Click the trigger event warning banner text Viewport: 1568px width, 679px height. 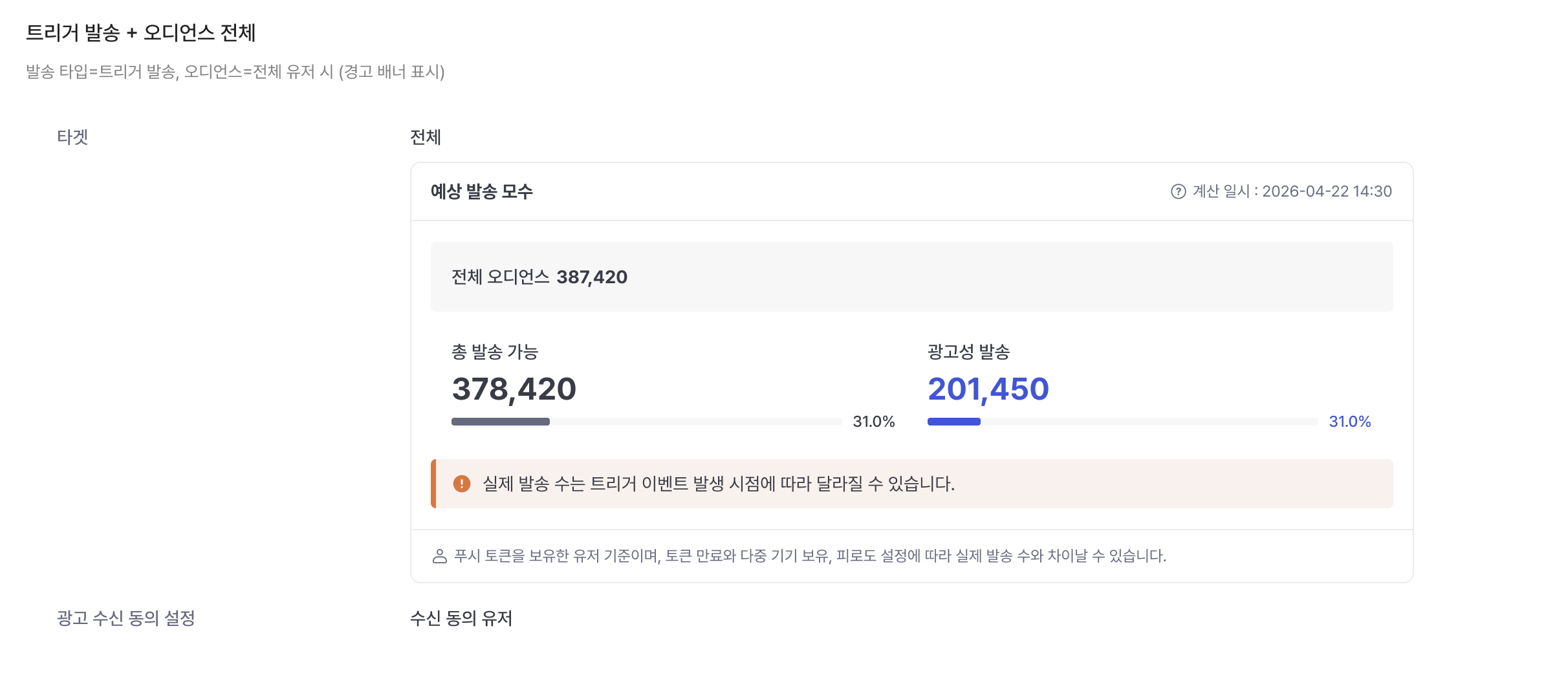719,484
